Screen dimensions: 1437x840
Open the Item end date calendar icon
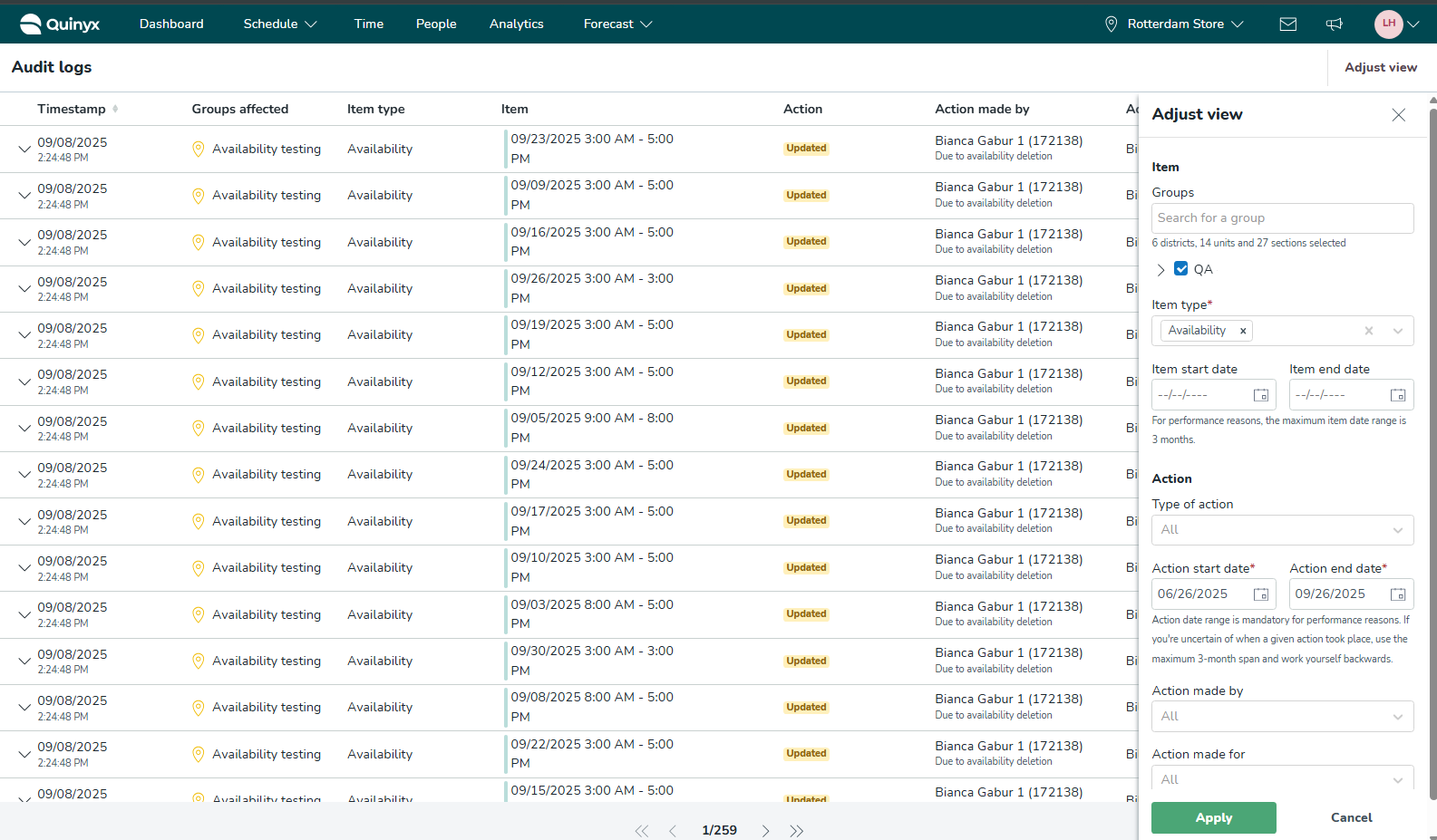point(1398,395)
